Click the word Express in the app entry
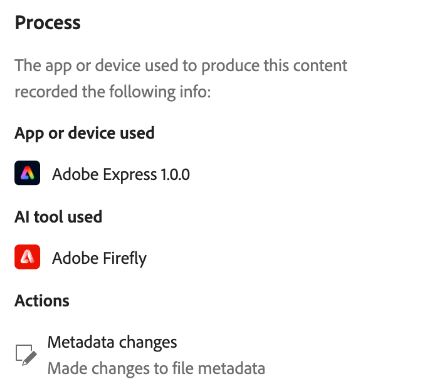This screenshot has height=390, width=432. click(x=130, y=175)
